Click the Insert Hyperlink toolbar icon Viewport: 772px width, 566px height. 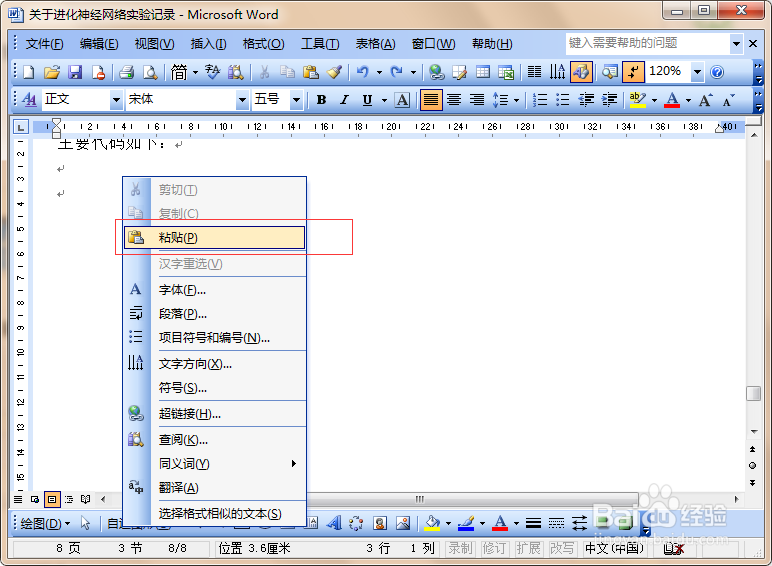coord(436,72)
